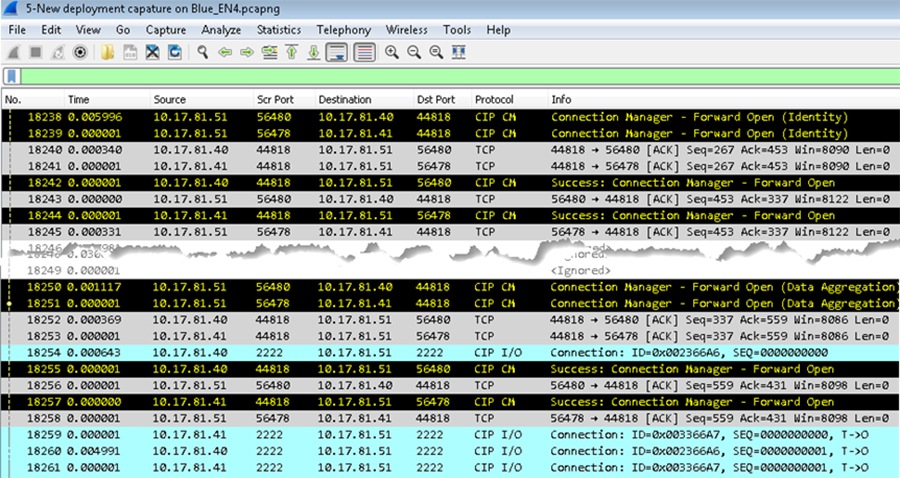Select packet number 18256 row
The height and width of the screenshot is (478, 900).
451,386
